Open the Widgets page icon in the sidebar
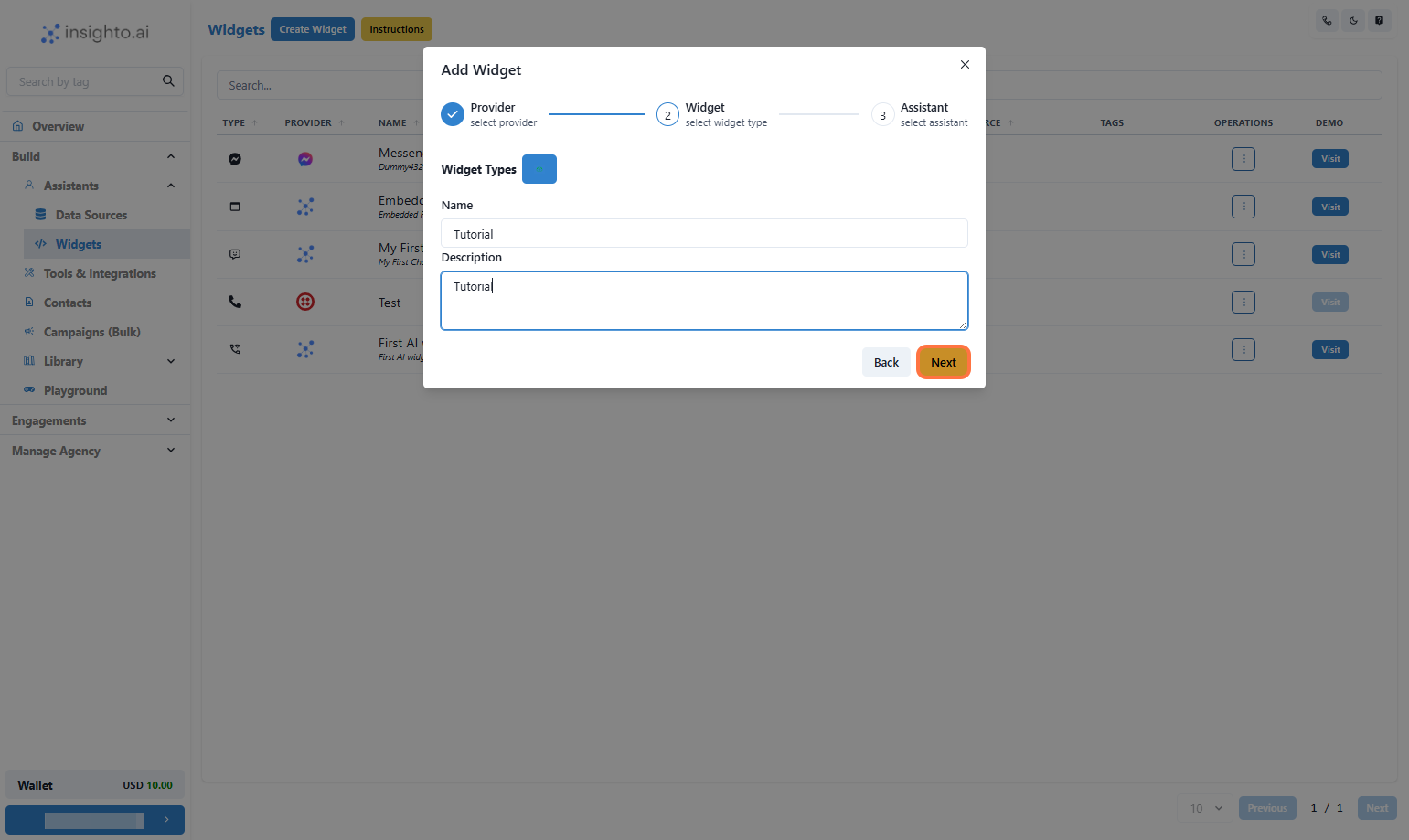Image resolution: width=1409 pixels, height=840 pixels. 41,244
